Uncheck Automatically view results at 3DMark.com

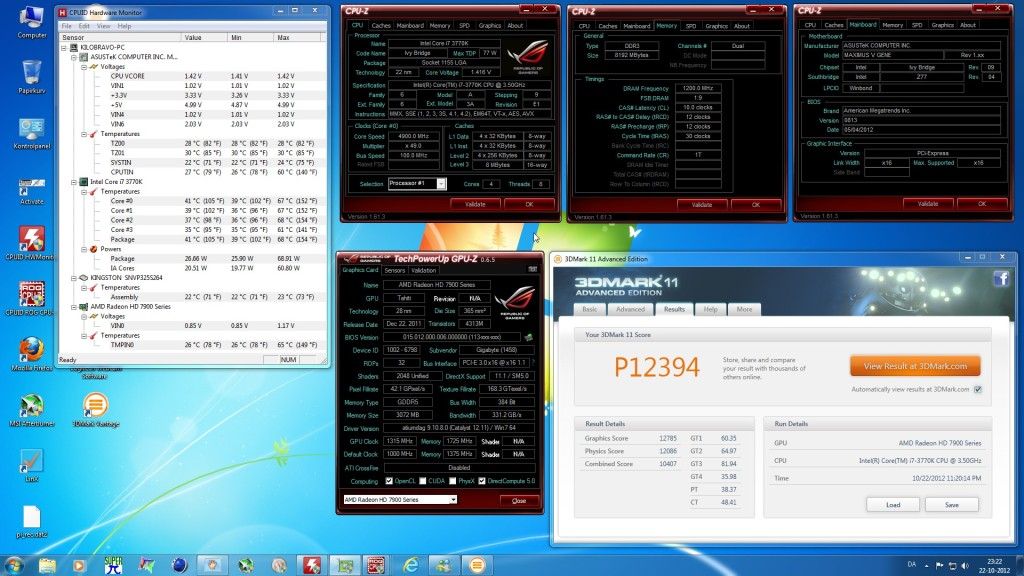tap(978, 389)
